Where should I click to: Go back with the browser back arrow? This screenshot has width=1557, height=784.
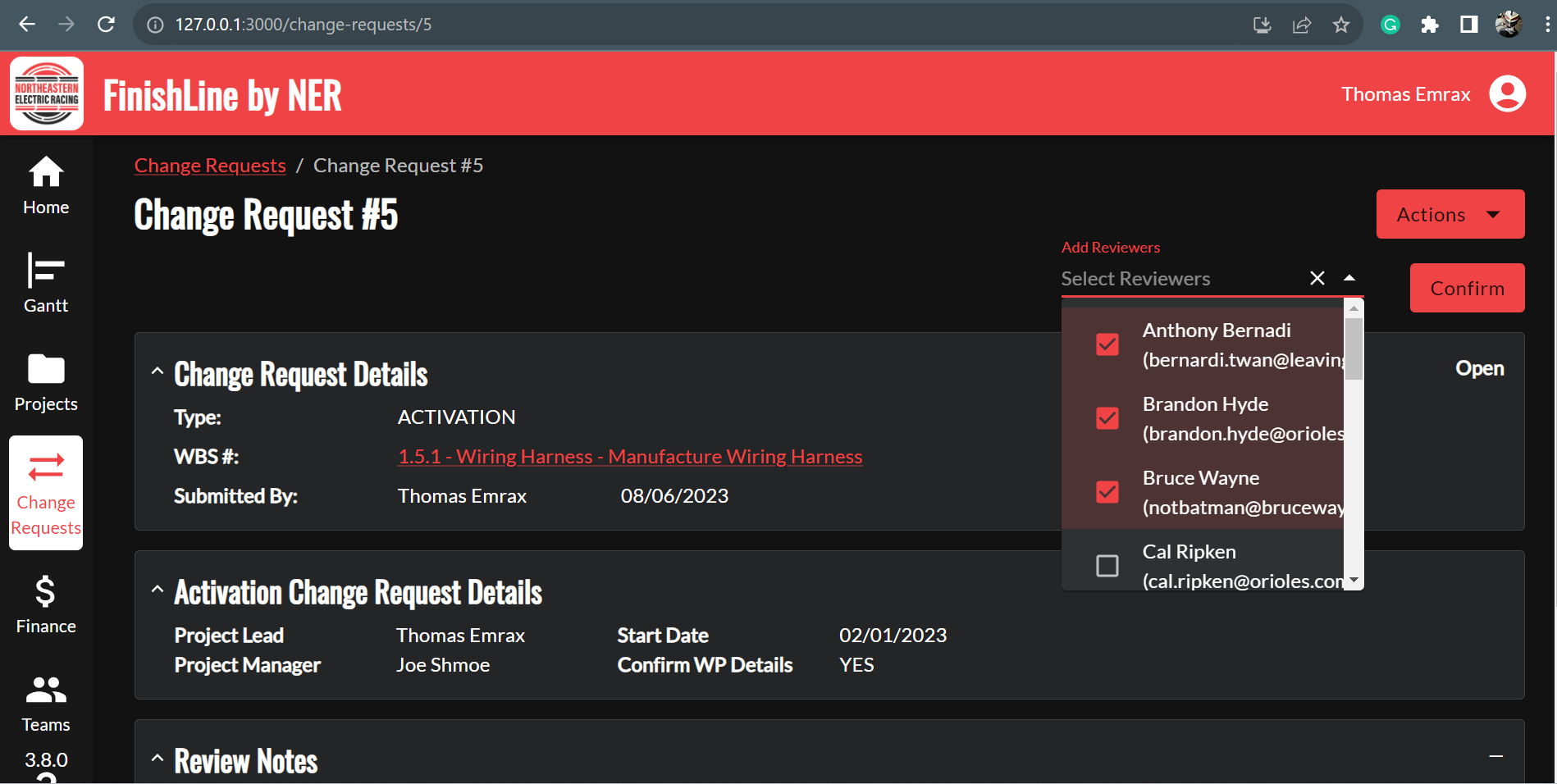point(27,25)
